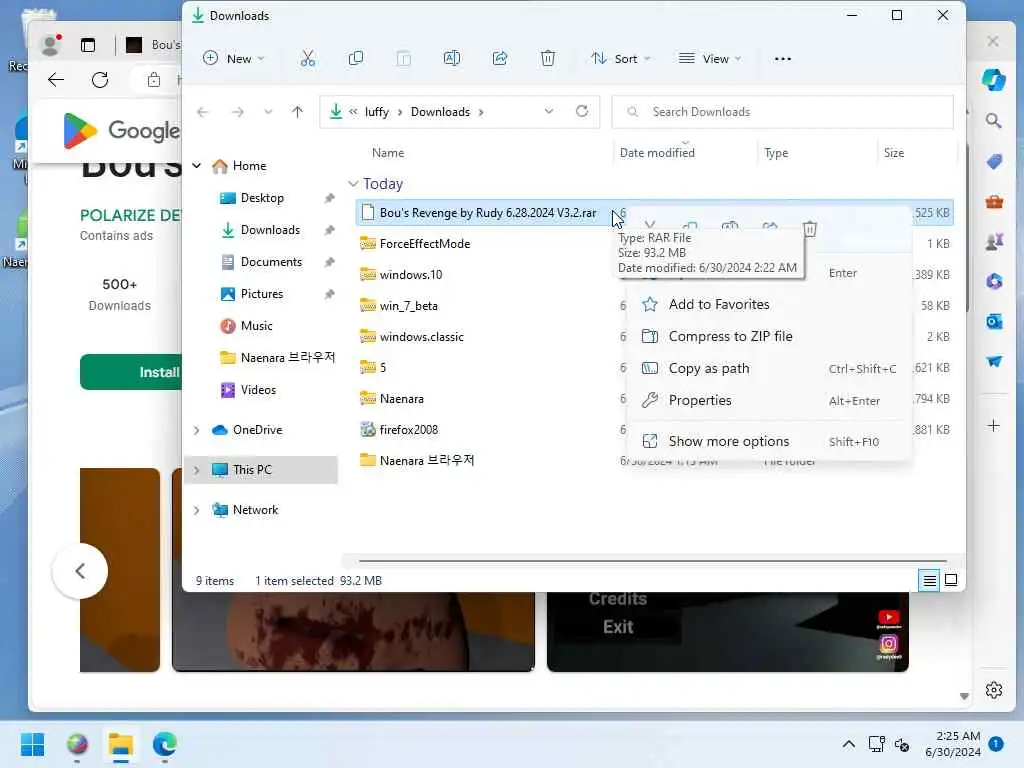Select Desktop in navigation pane

tap(262, 198)
